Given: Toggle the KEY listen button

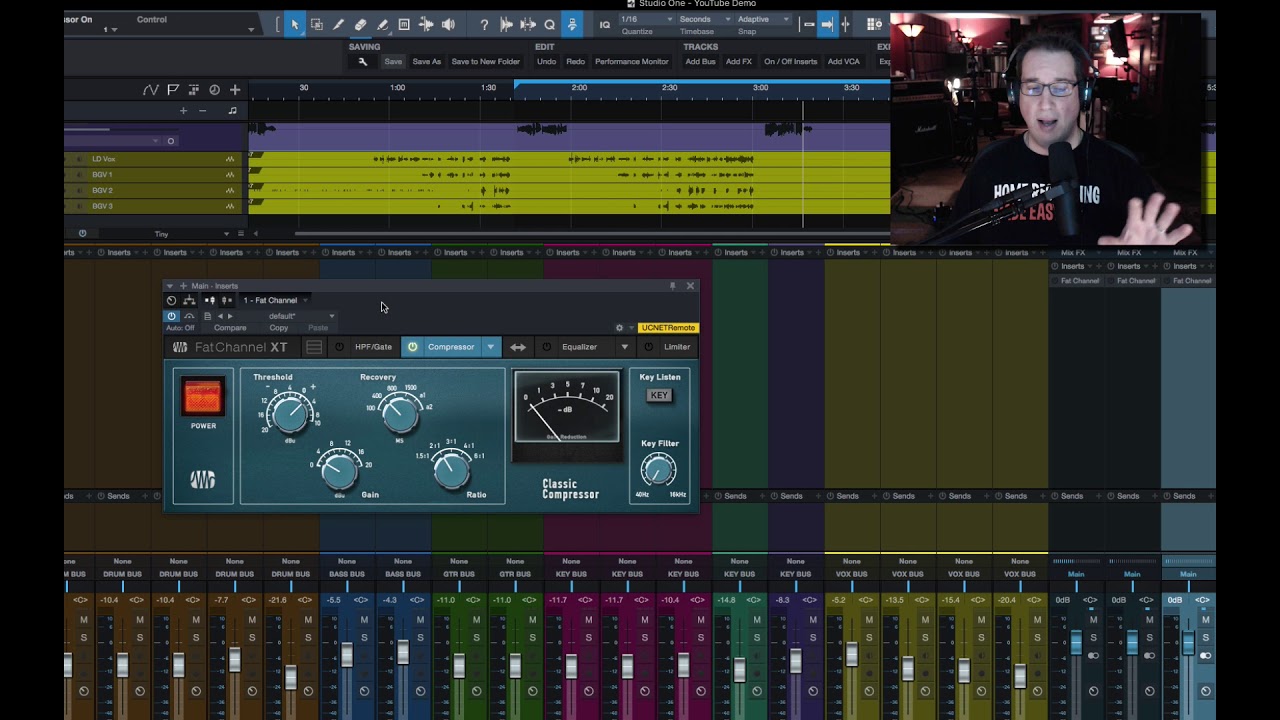Looking at the screenshot, I should tap(659, 395).
